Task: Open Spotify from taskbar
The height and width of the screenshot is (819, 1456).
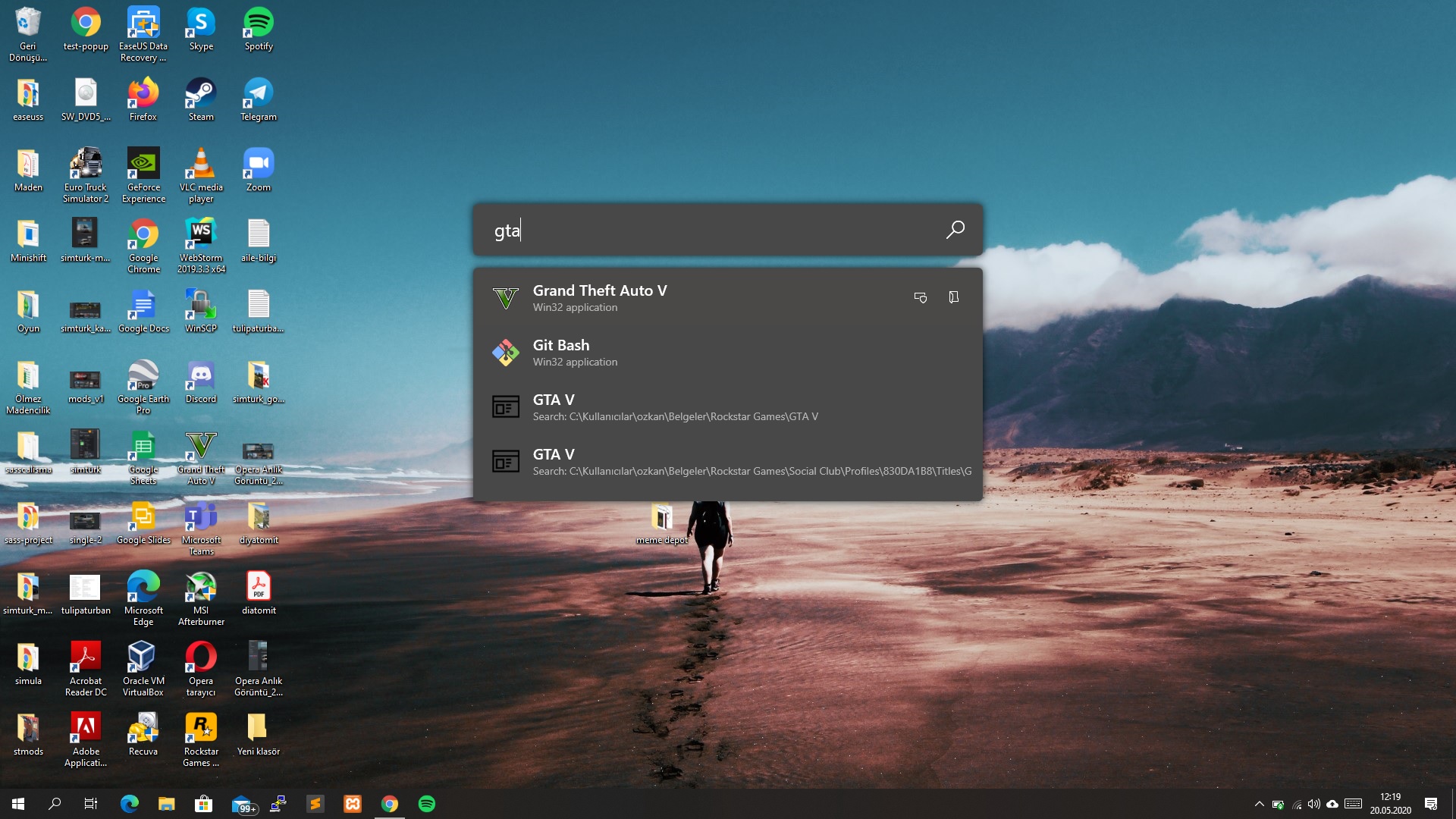Action: point(427,804)
